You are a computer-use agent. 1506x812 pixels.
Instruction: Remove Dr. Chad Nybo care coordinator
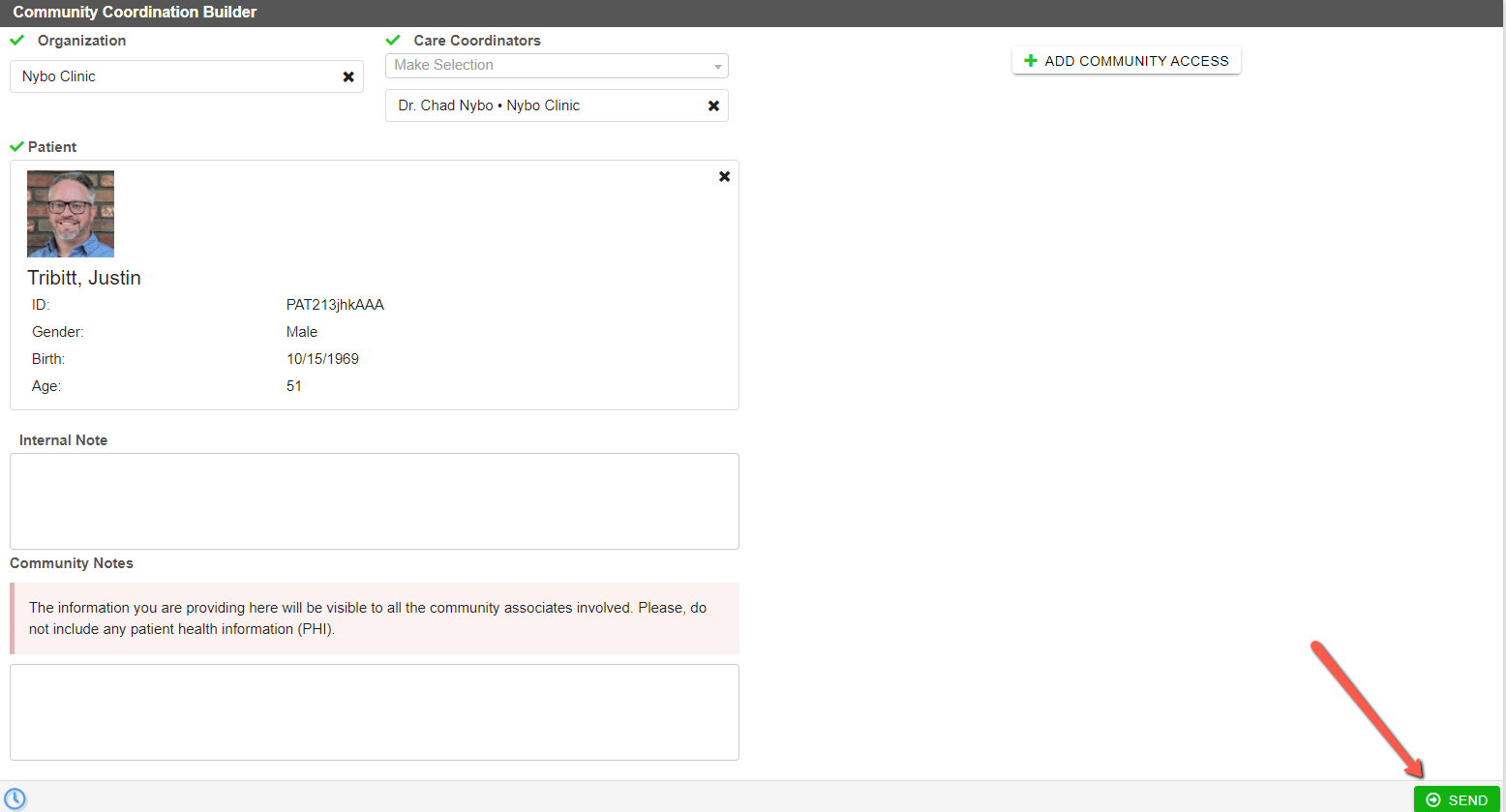713,105
